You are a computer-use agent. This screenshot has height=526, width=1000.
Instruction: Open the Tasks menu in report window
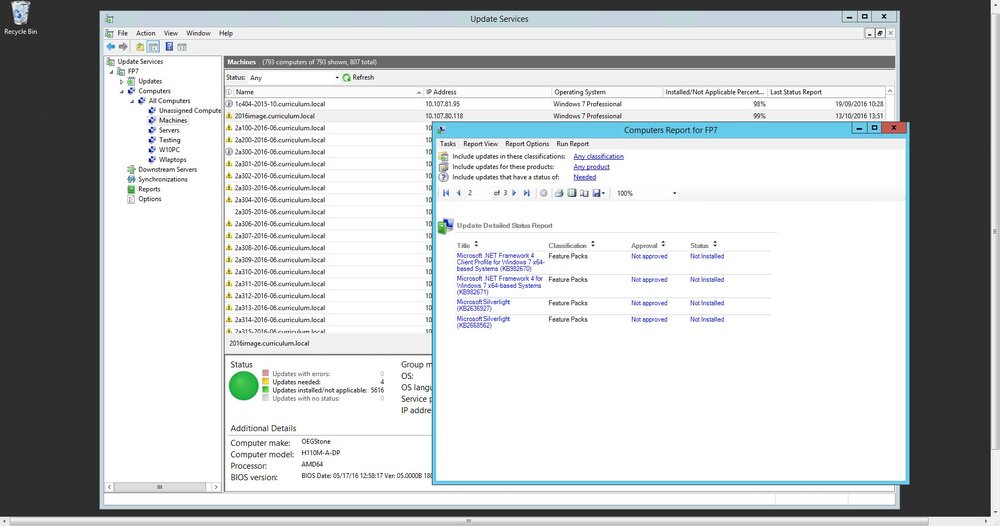[x=448, y=144]
